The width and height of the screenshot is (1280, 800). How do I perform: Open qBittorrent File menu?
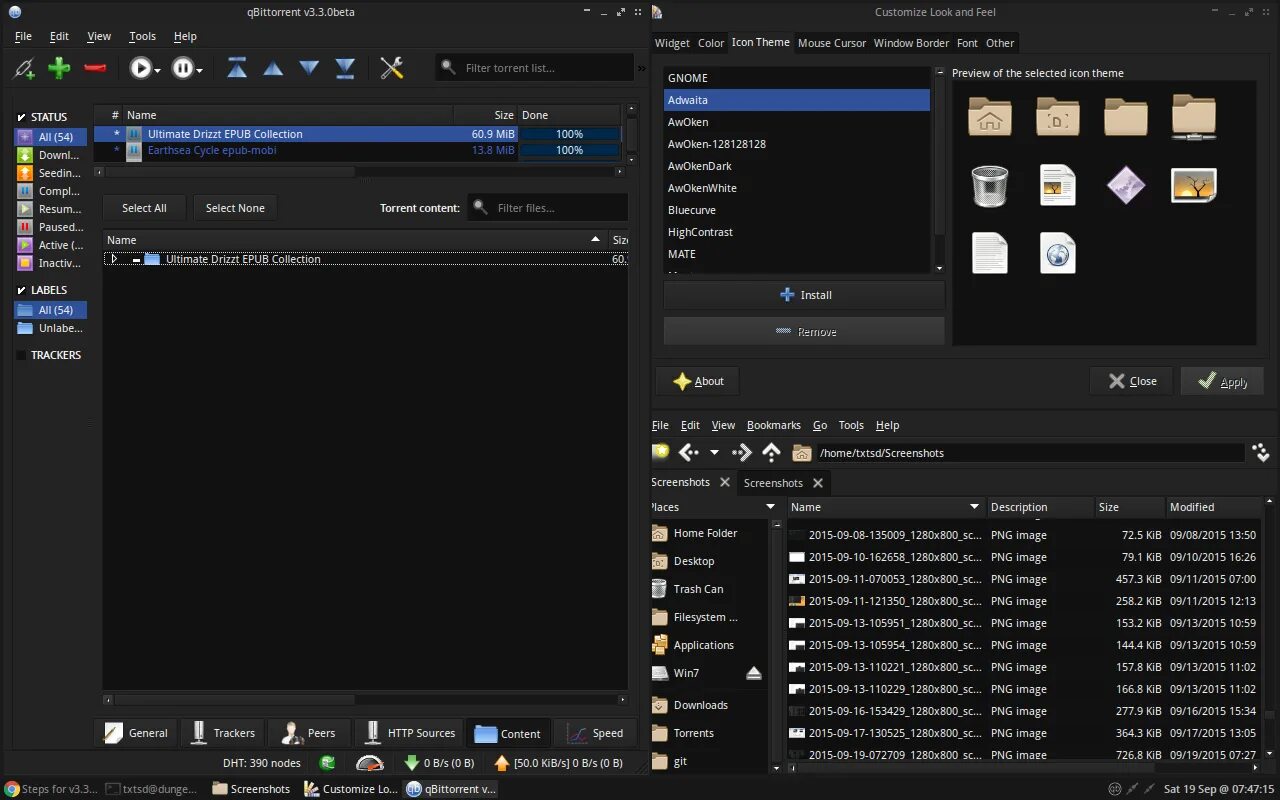[23, 36]
